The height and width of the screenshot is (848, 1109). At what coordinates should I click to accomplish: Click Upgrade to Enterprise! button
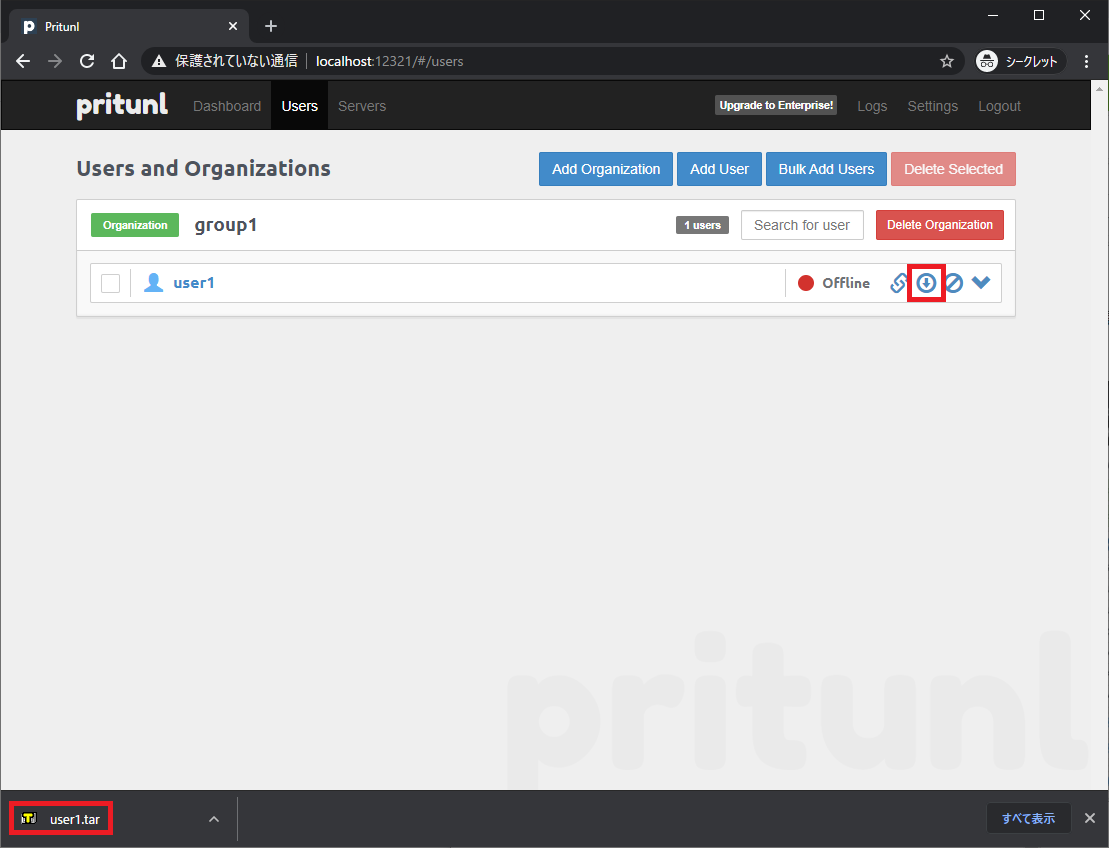point(776,105)
